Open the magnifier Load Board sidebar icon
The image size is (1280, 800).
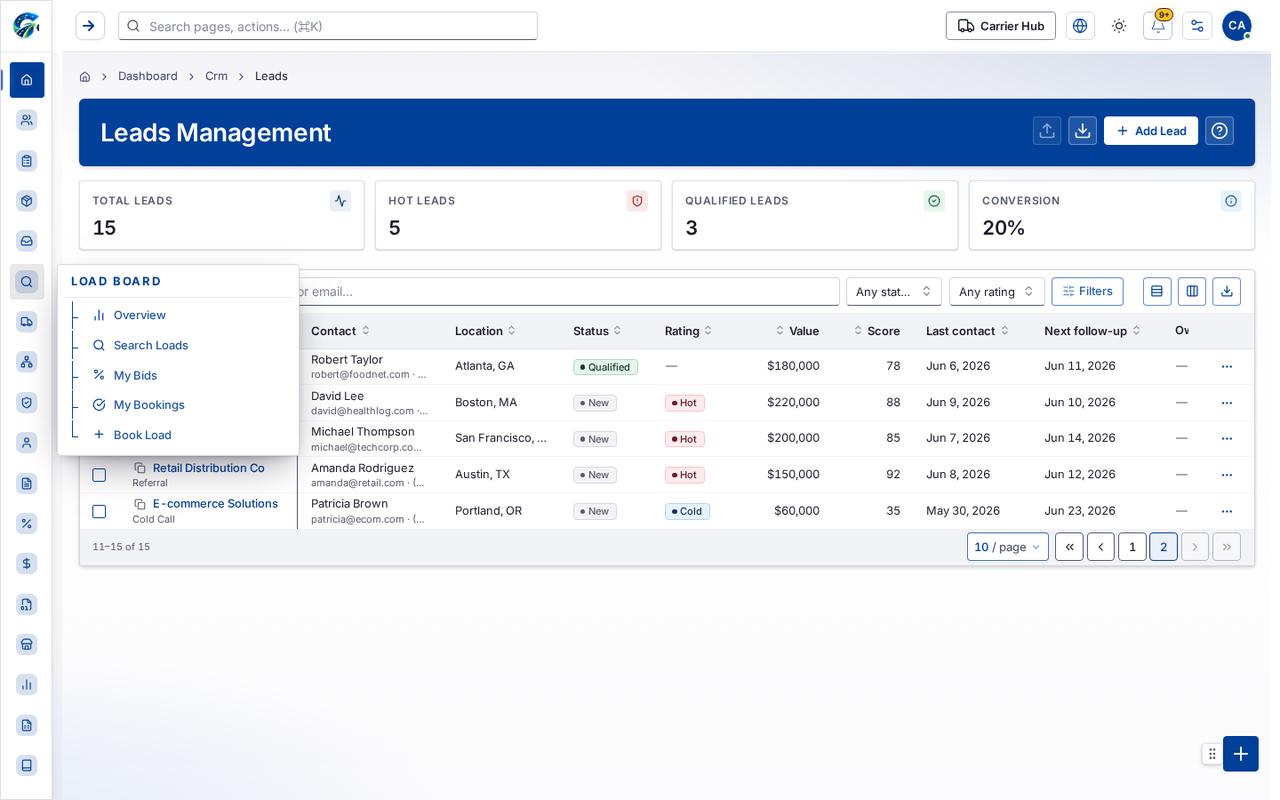tap(27, 282)
